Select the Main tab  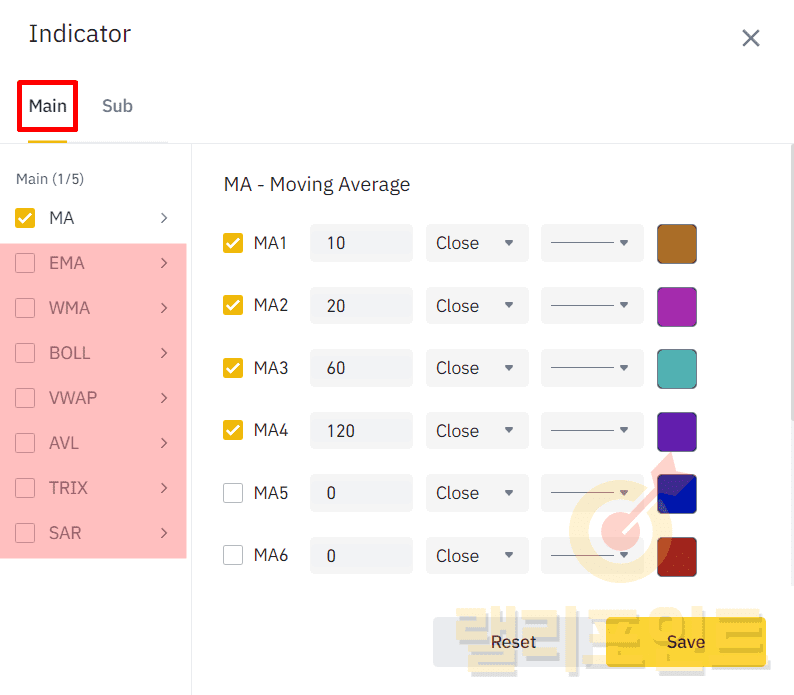pos(47,106)
